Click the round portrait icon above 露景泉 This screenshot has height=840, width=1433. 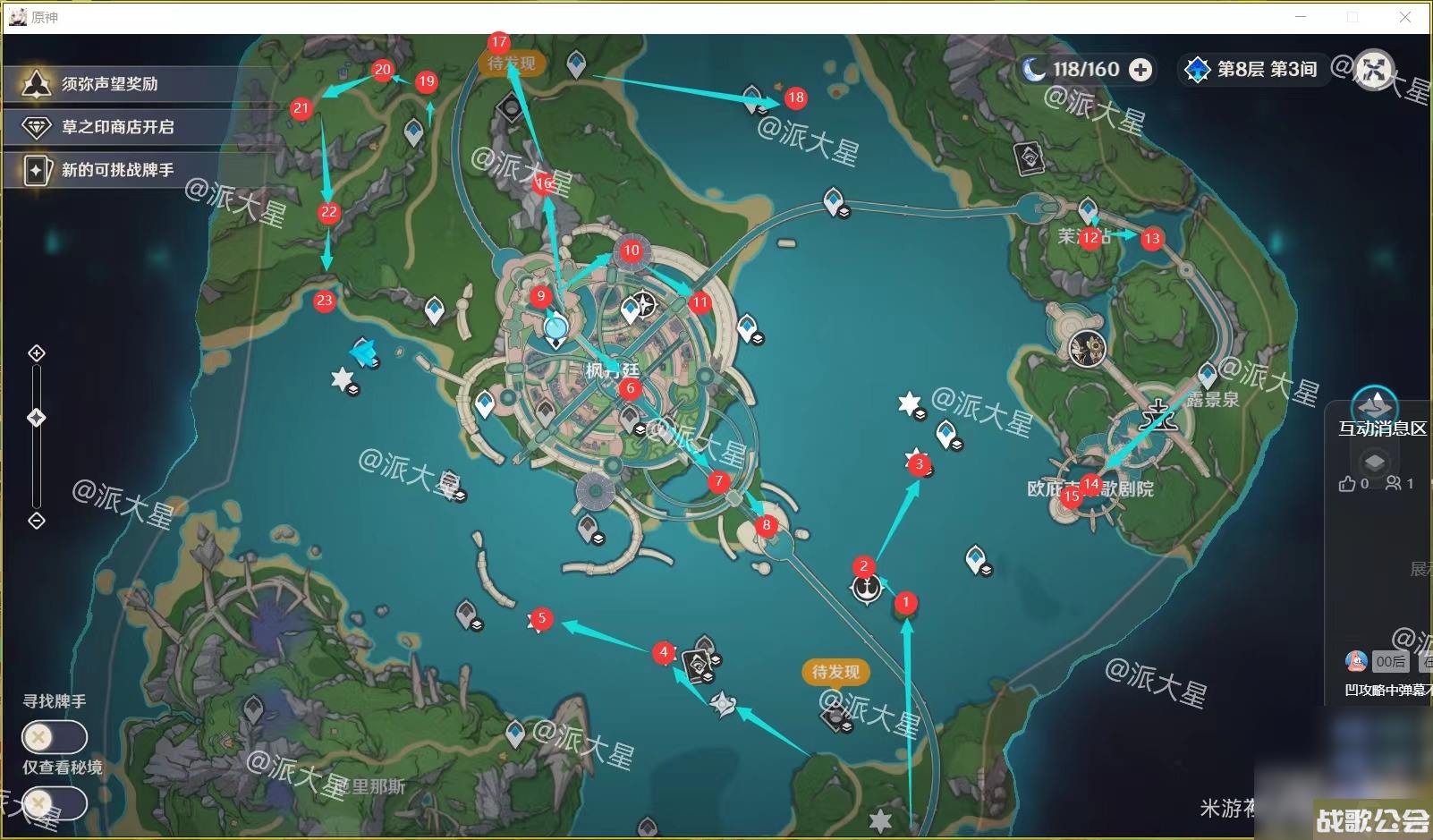coord(1088,348)
